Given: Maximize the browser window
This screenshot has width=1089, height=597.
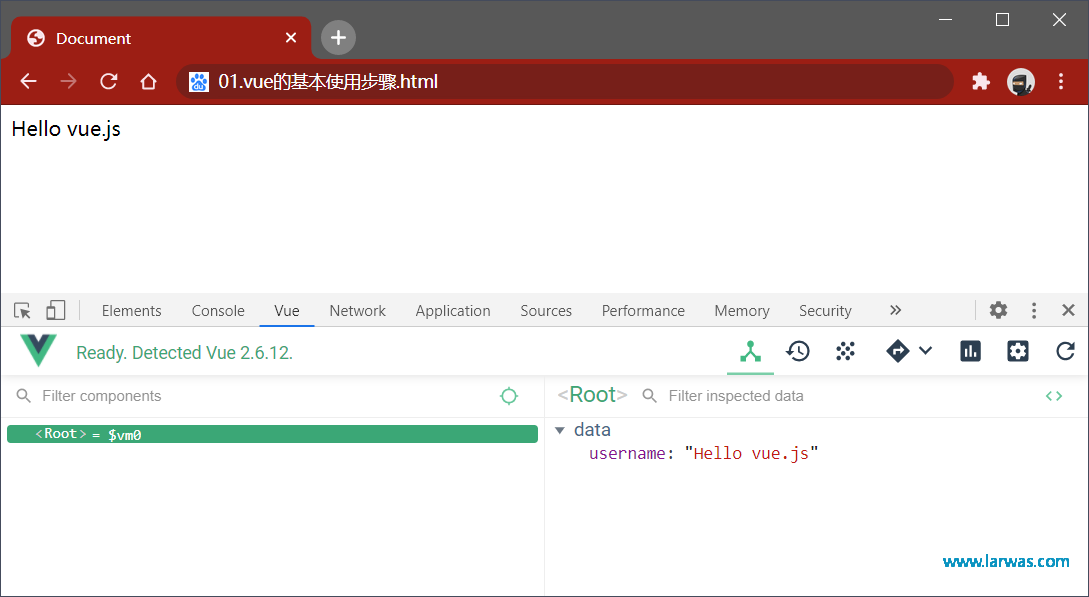Looking at the screenshot, I should coord(1002,19).
